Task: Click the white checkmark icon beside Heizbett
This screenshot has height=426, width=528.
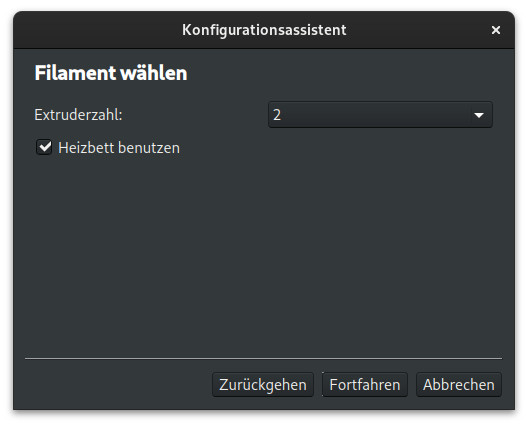Action: 44,147
